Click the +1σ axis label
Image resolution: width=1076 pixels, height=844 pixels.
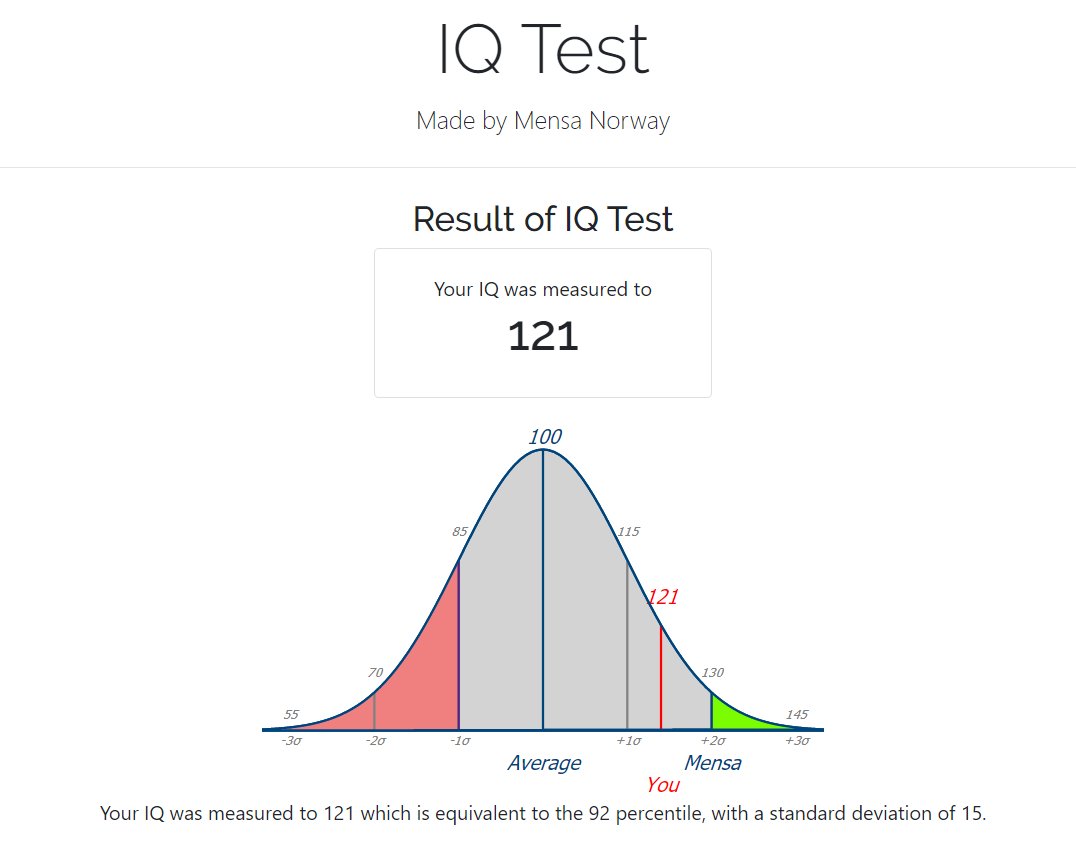tap(628, 741)
